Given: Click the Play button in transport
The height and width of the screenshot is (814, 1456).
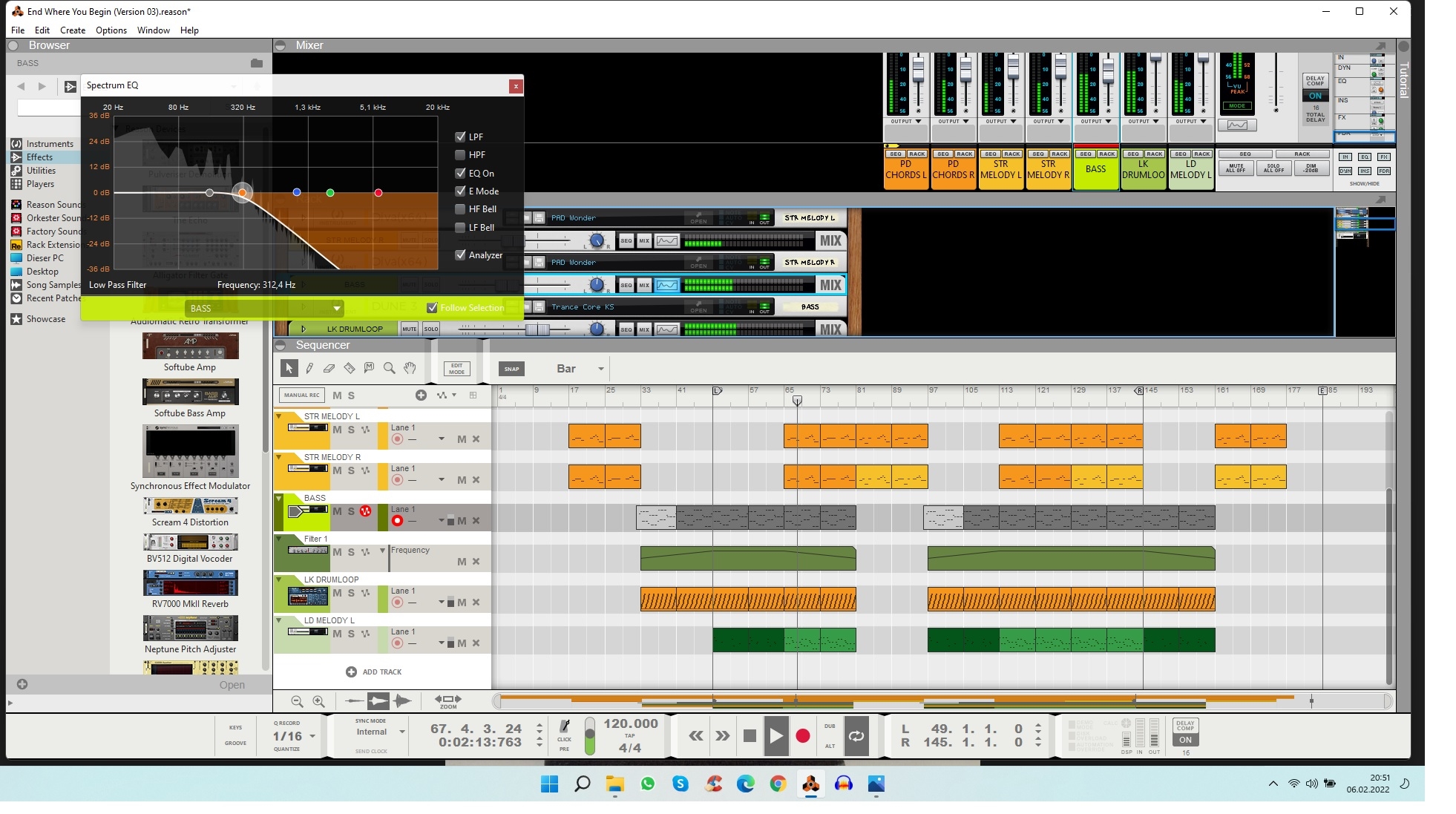Looking at the screenshot, I should pyautogui.click(x=776, y=736).
